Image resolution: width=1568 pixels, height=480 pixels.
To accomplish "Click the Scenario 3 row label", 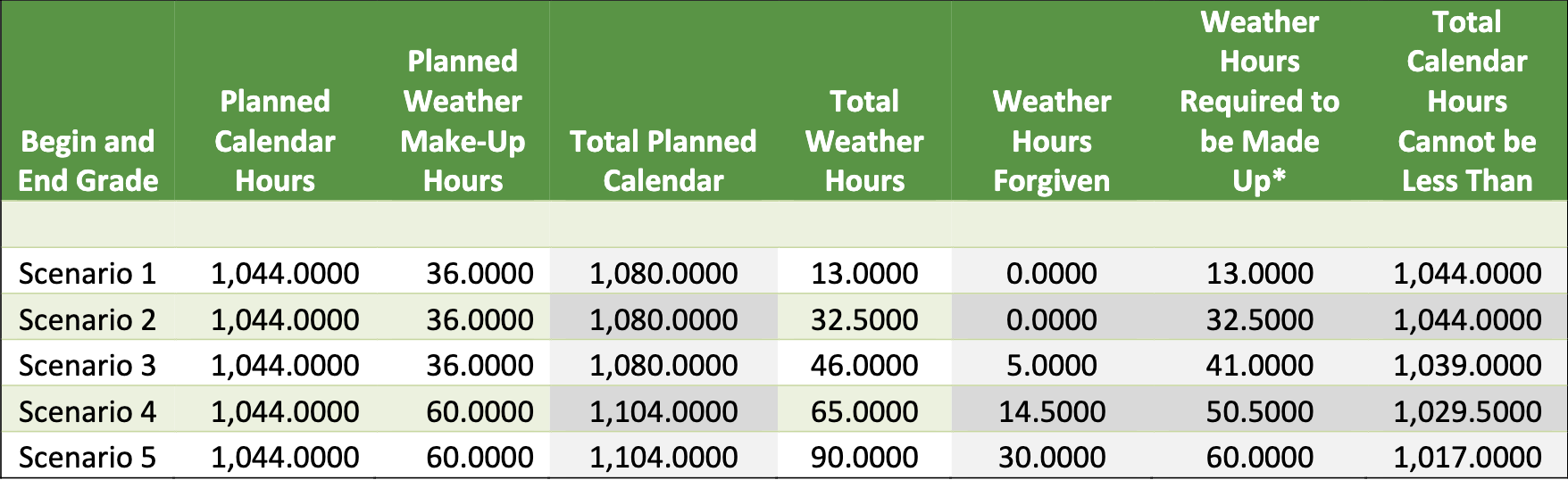I will (x=88, y=365).
